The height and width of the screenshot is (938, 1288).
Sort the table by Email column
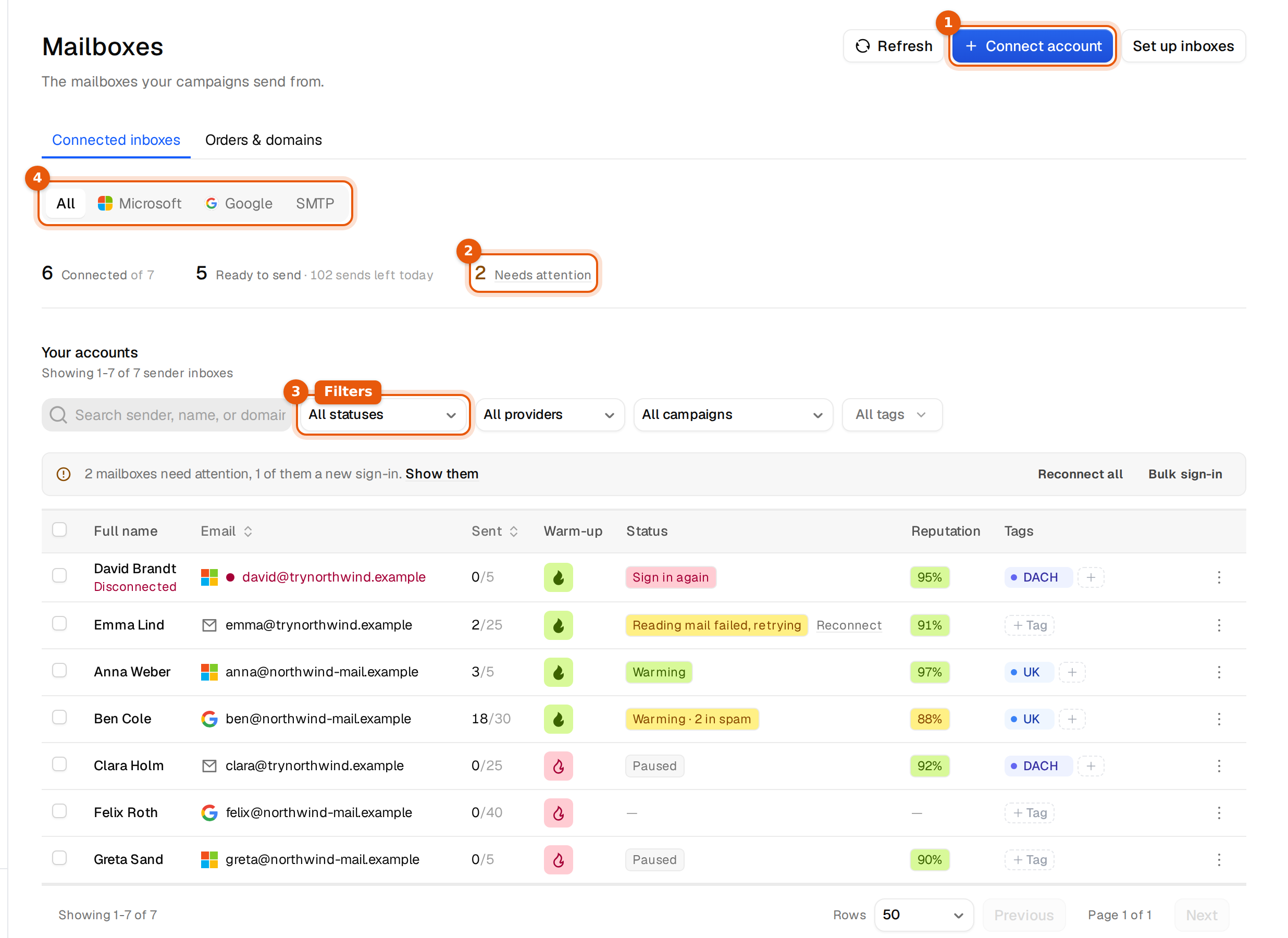point(227,531)
